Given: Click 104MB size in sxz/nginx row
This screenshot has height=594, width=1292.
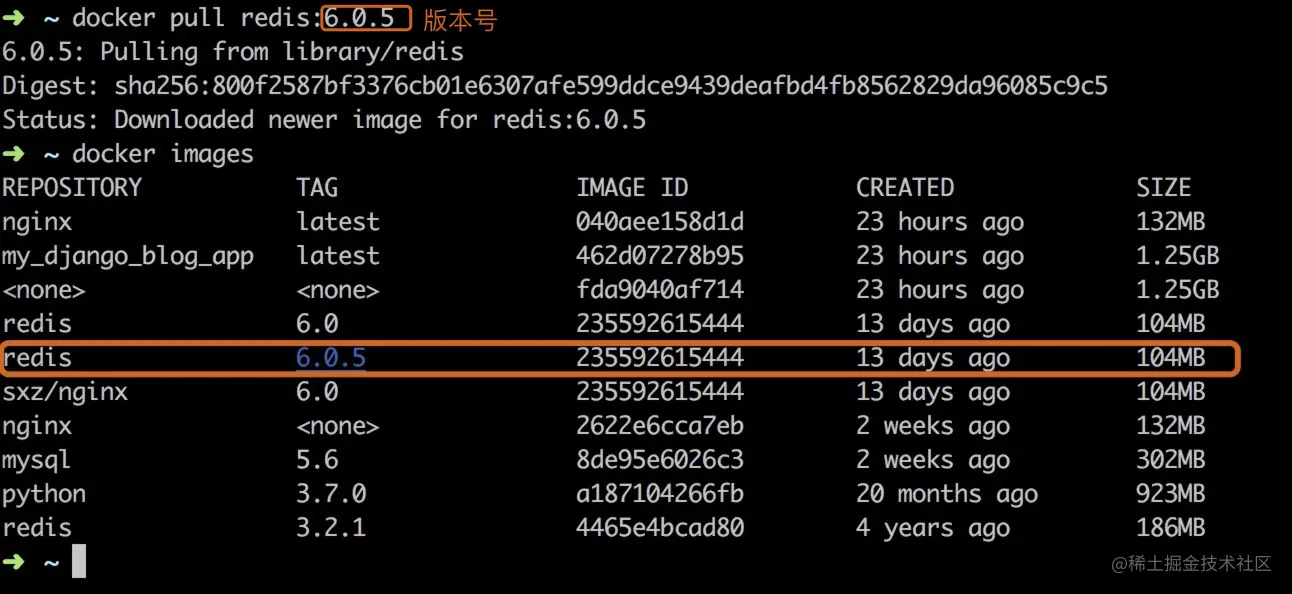Looking at the screenshot, I should (x=1170, y=392).
